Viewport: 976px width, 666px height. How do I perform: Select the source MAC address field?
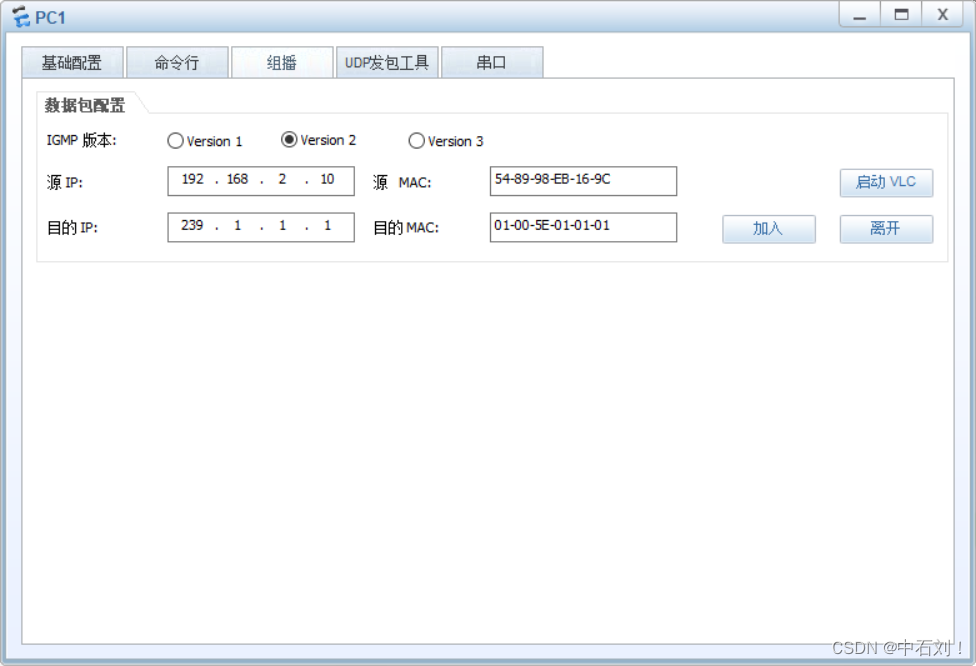(x=582, y=181)
